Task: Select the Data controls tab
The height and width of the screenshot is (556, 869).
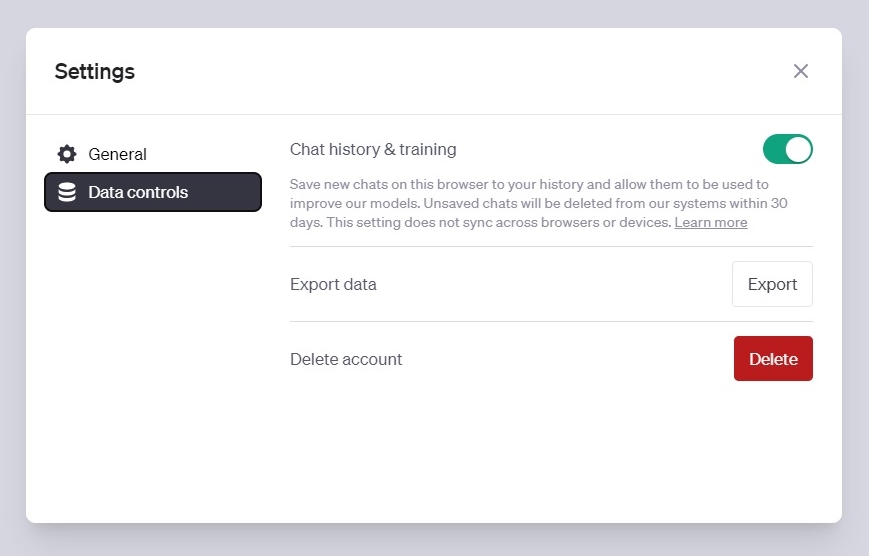Action: click(153, 192)
